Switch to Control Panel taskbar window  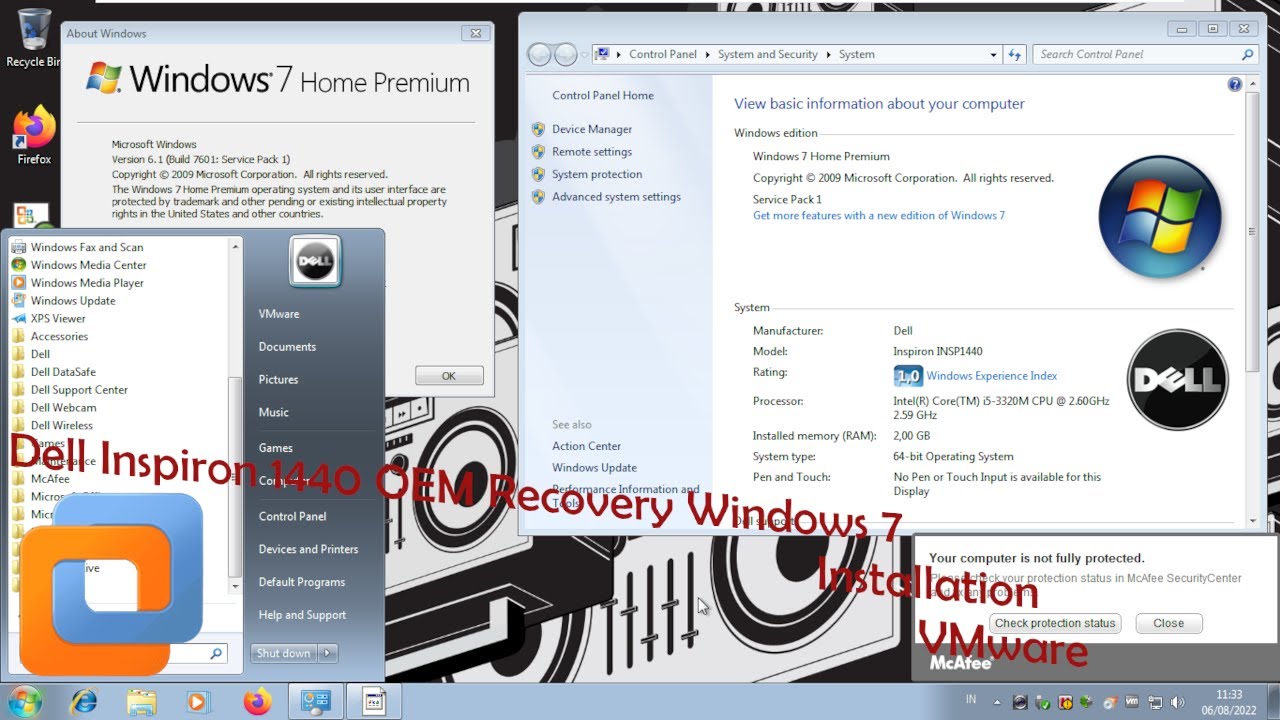(x=316, y=702)
